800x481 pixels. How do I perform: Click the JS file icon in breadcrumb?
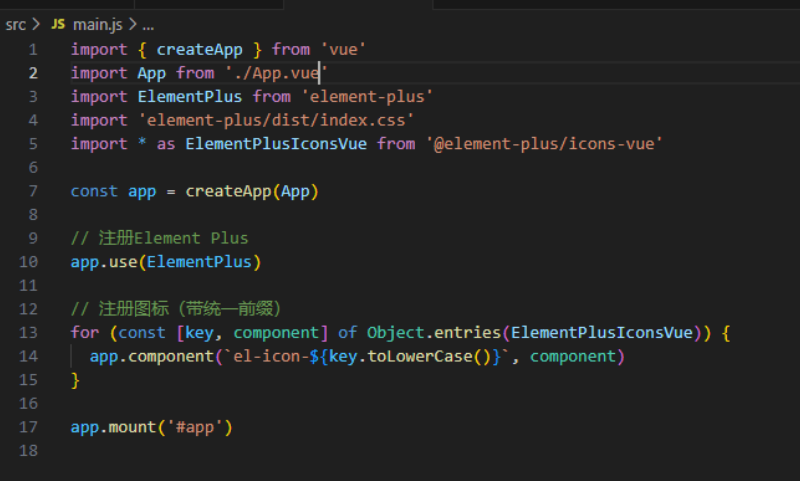58,24
